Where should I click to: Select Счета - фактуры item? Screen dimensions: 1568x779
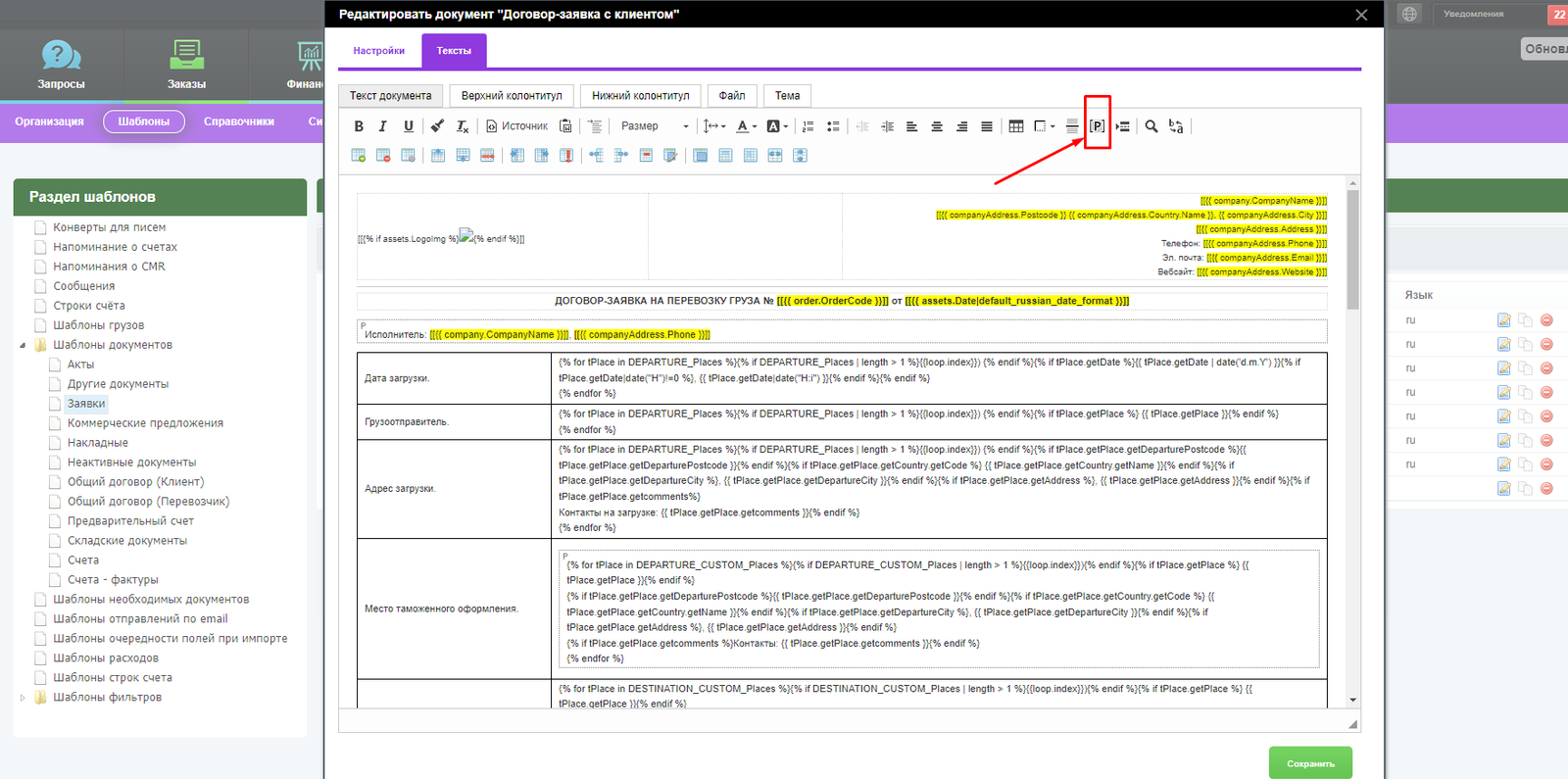[113, 580]
